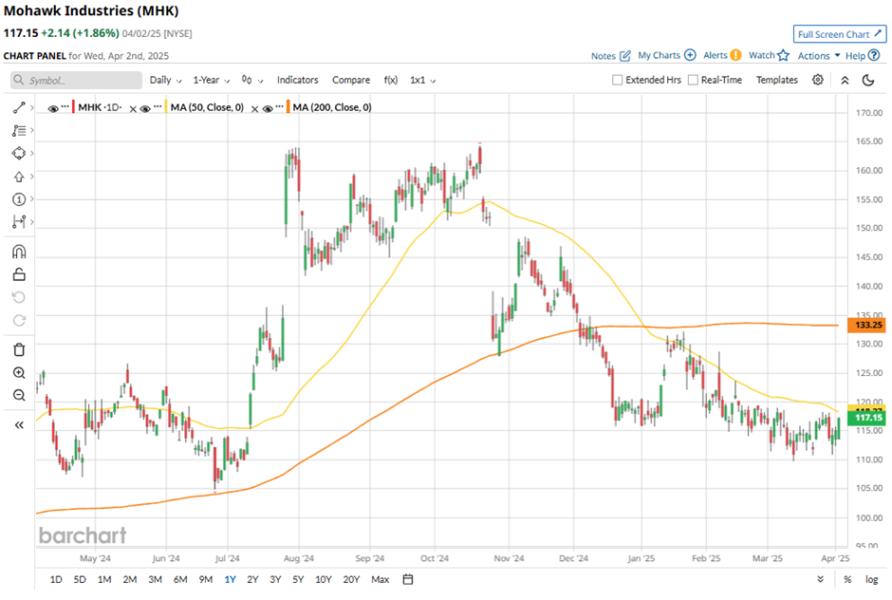This screenshot has width=892, height=600.
Task: Add MHK to Watch list star
Action: pos(783,55)
